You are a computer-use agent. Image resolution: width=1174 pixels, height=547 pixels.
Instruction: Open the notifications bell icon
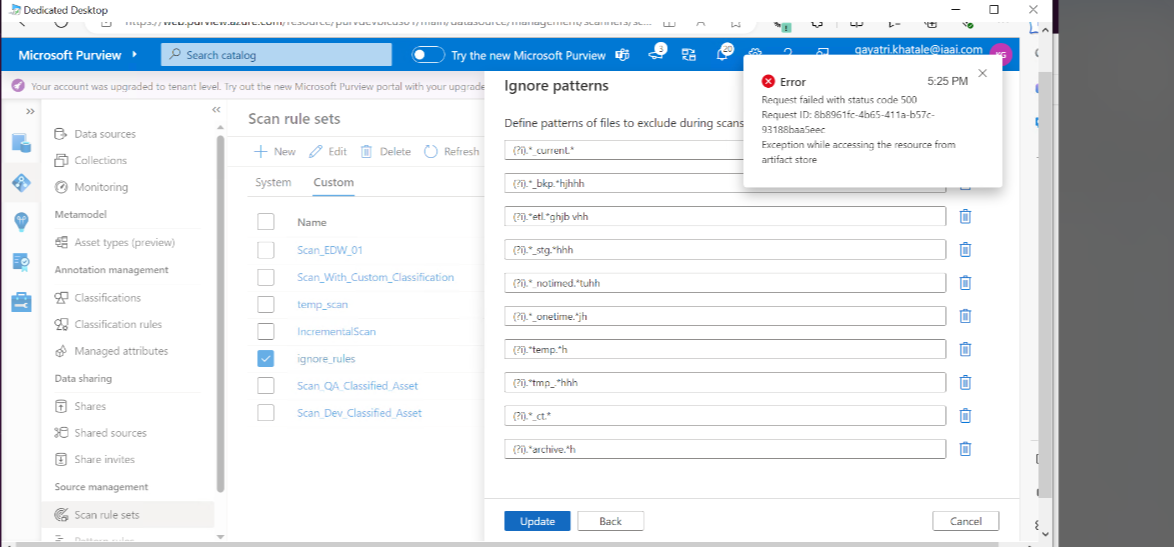click(x=723, y=54)
